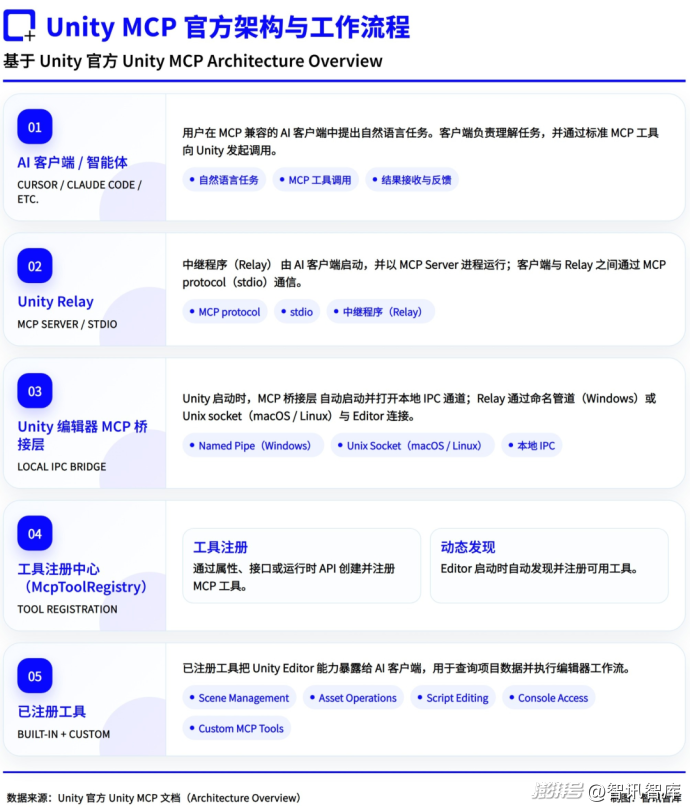Select the Custom MCP Tools tag
690x812 pixels.
237,728
